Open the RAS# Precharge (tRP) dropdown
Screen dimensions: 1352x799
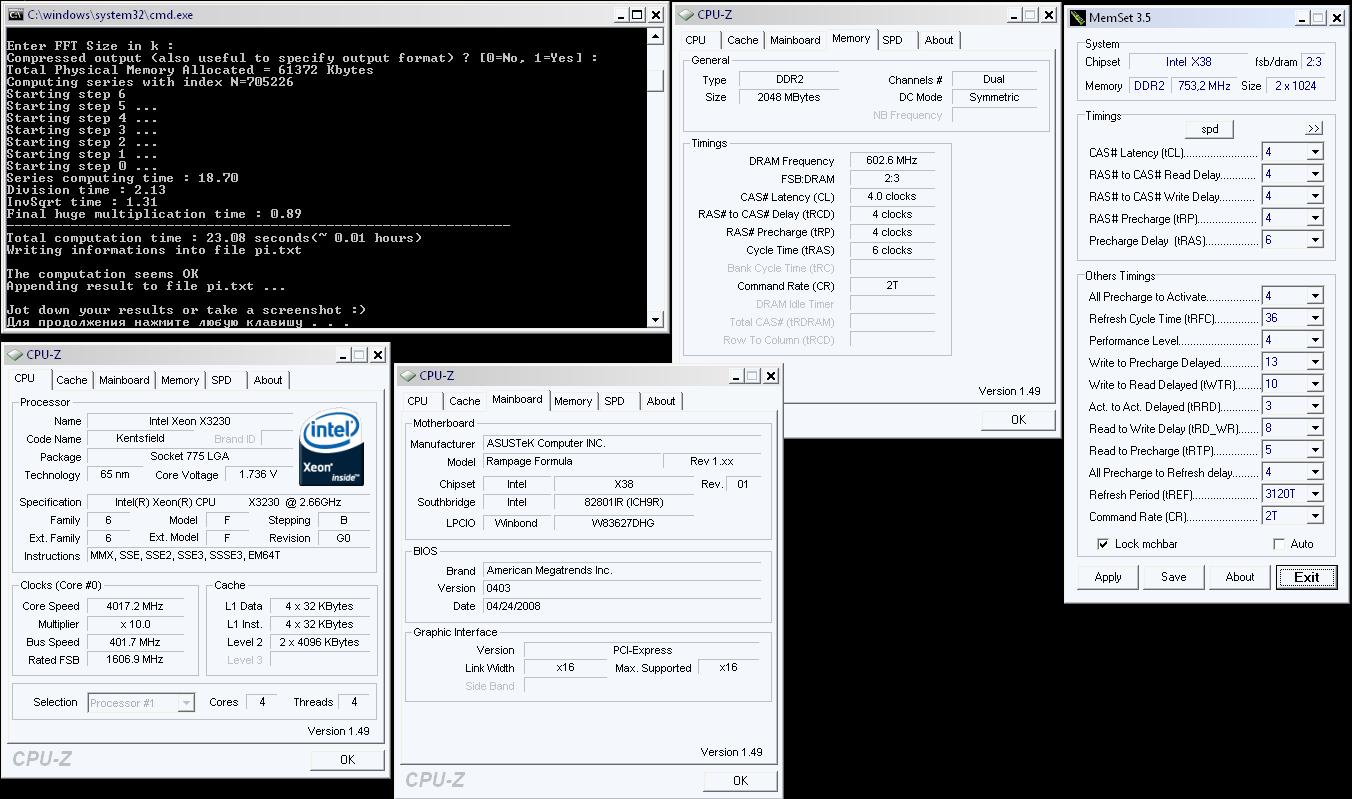tap(1315, 218)
